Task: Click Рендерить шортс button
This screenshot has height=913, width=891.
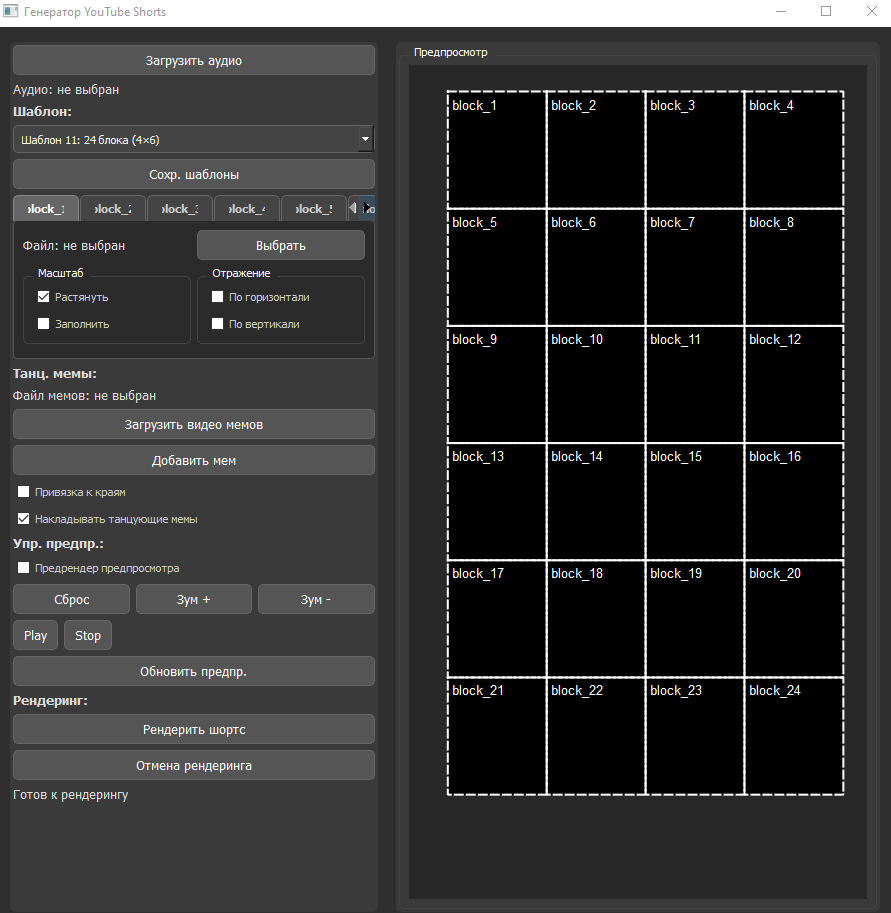Action: pos(193,730)
